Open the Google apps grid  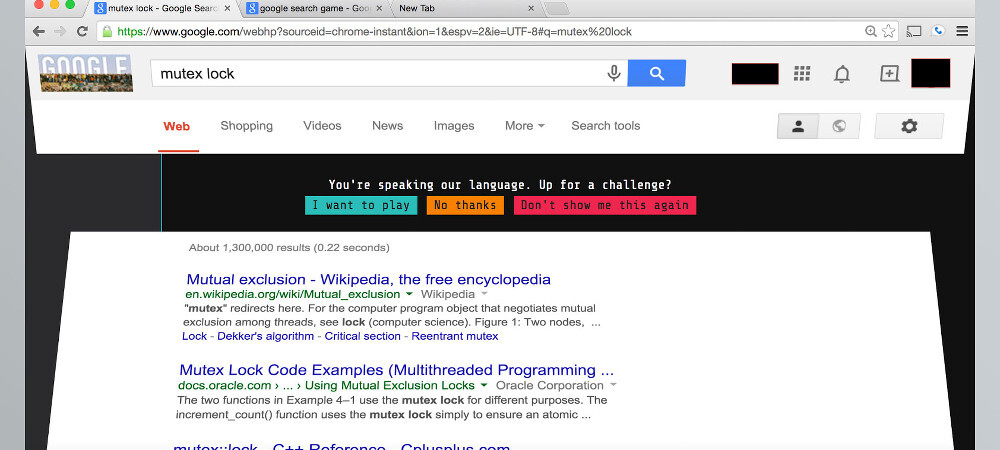point(801,74)
